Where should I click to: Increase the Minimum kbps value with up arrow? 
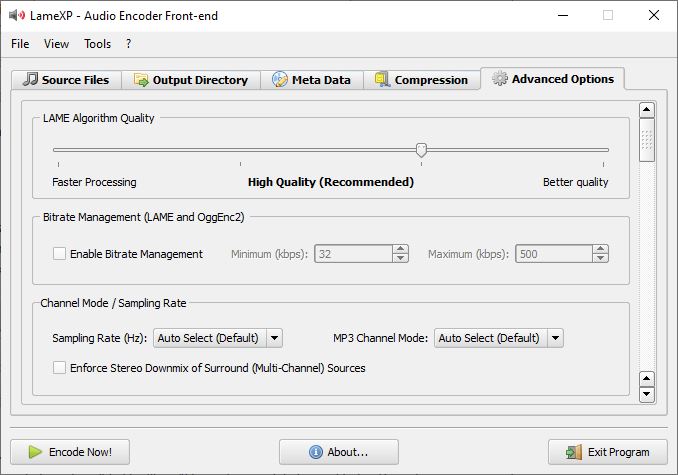400,249
